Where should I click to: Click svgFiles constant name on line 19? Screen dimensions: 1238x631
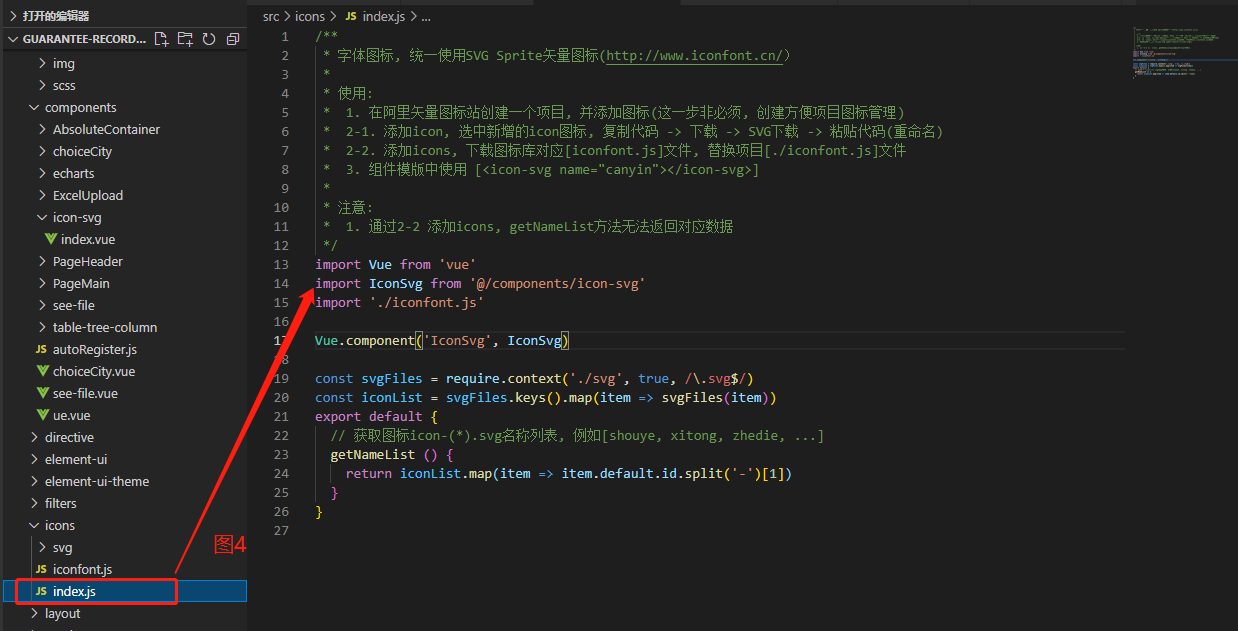(x=392, y=379)
